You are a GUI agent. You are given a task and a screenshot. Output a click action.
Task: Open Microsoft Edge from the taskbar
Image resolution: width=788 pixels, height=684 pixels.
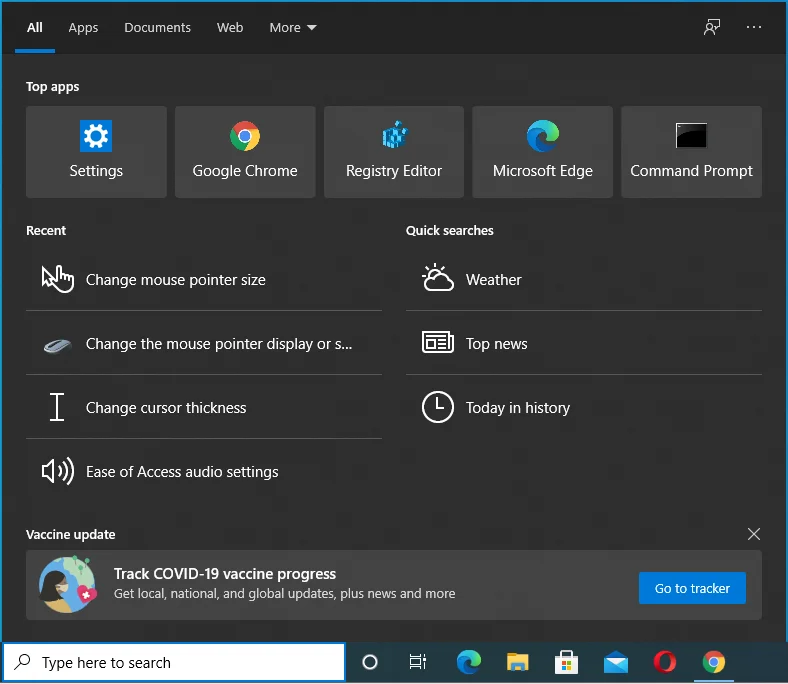click(x=468, y=662)
